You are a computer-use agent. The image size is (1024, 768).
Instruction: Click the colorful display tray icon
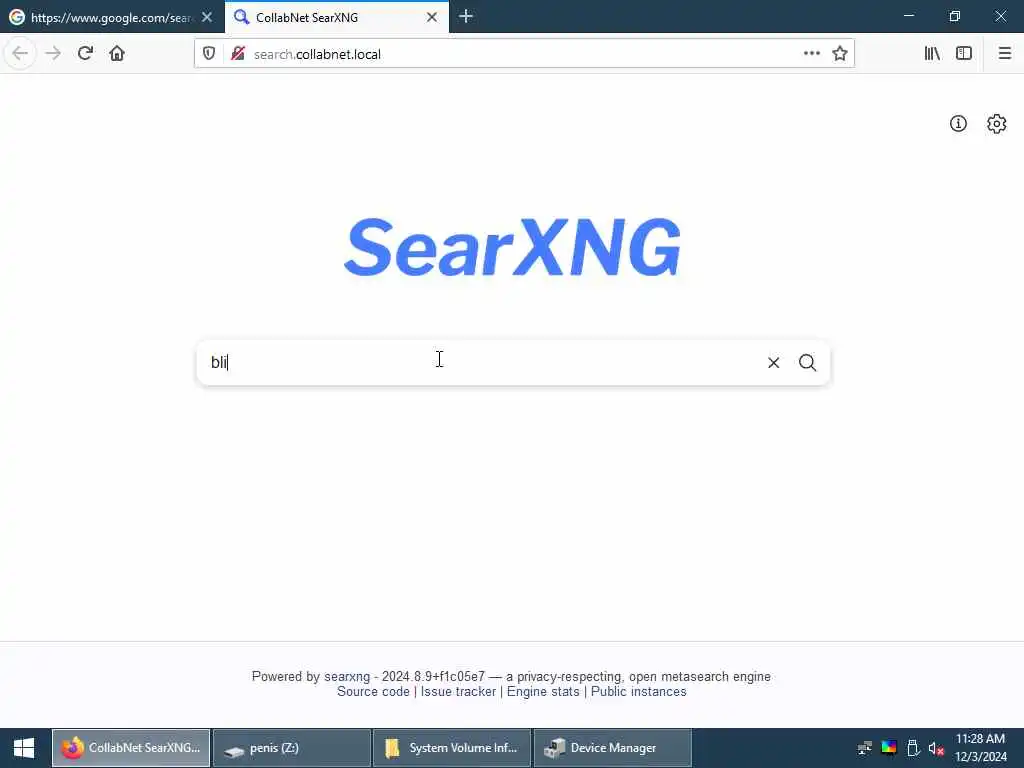[889, 748]
